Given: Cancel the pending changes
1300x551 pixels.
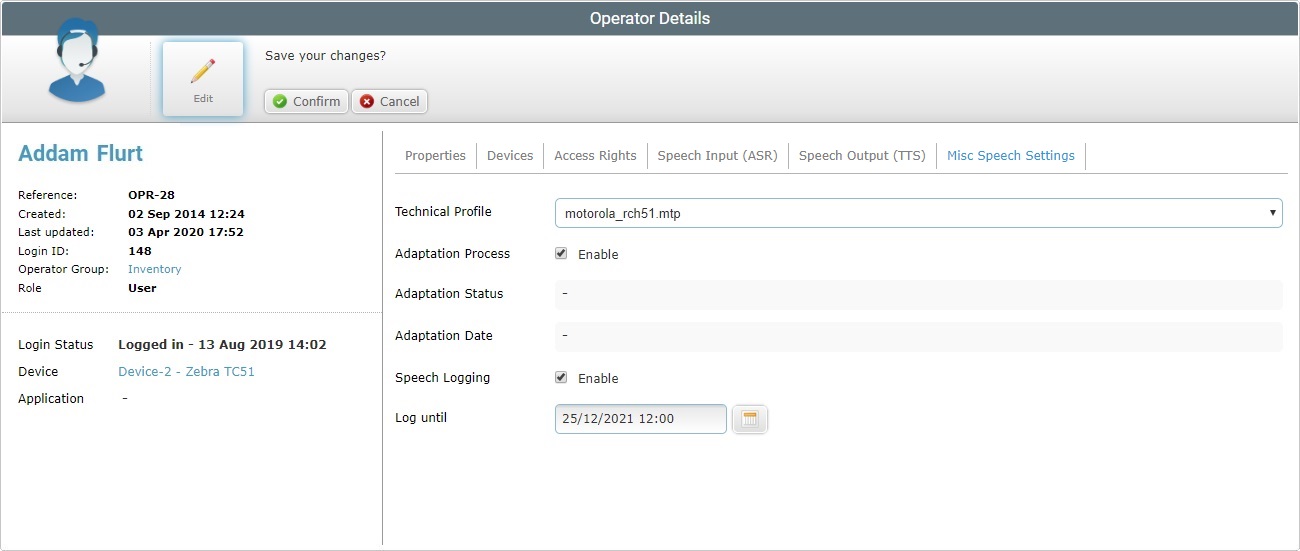Looking at the screenshot, I should (x=389, y=101).
